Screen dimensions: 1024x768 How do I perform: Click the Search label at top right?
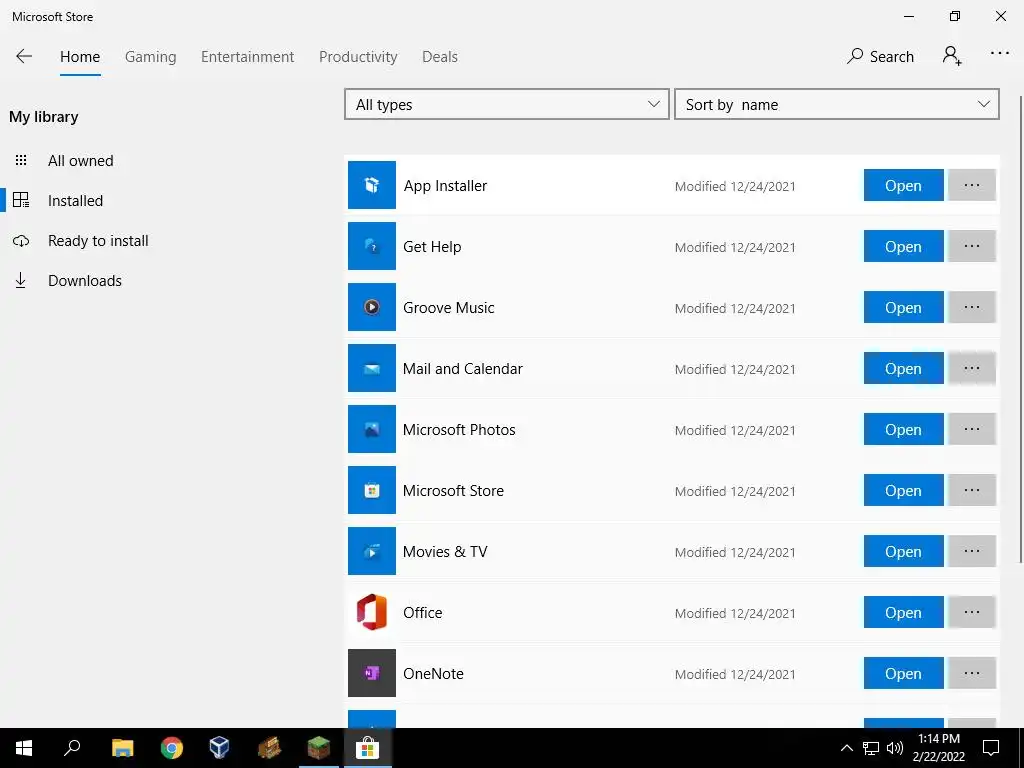click(x=891, y=57)
